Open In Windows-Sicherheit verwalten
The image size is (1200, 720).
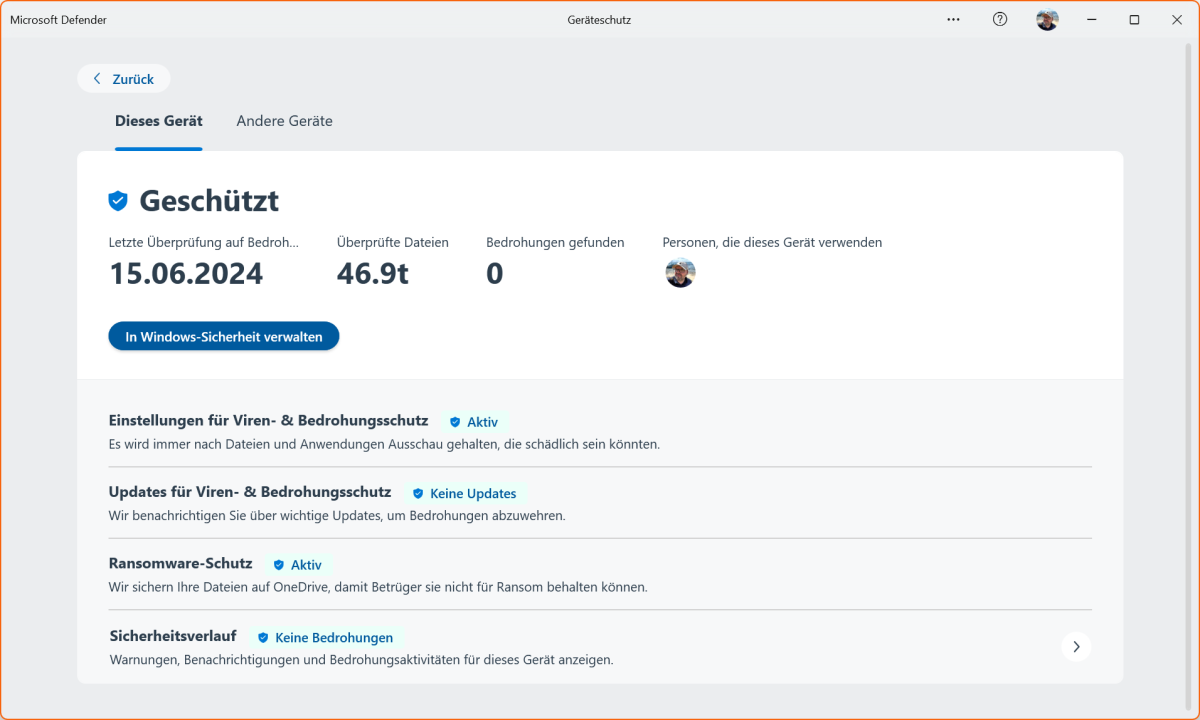pyautogui.click(x=224, y=337)
